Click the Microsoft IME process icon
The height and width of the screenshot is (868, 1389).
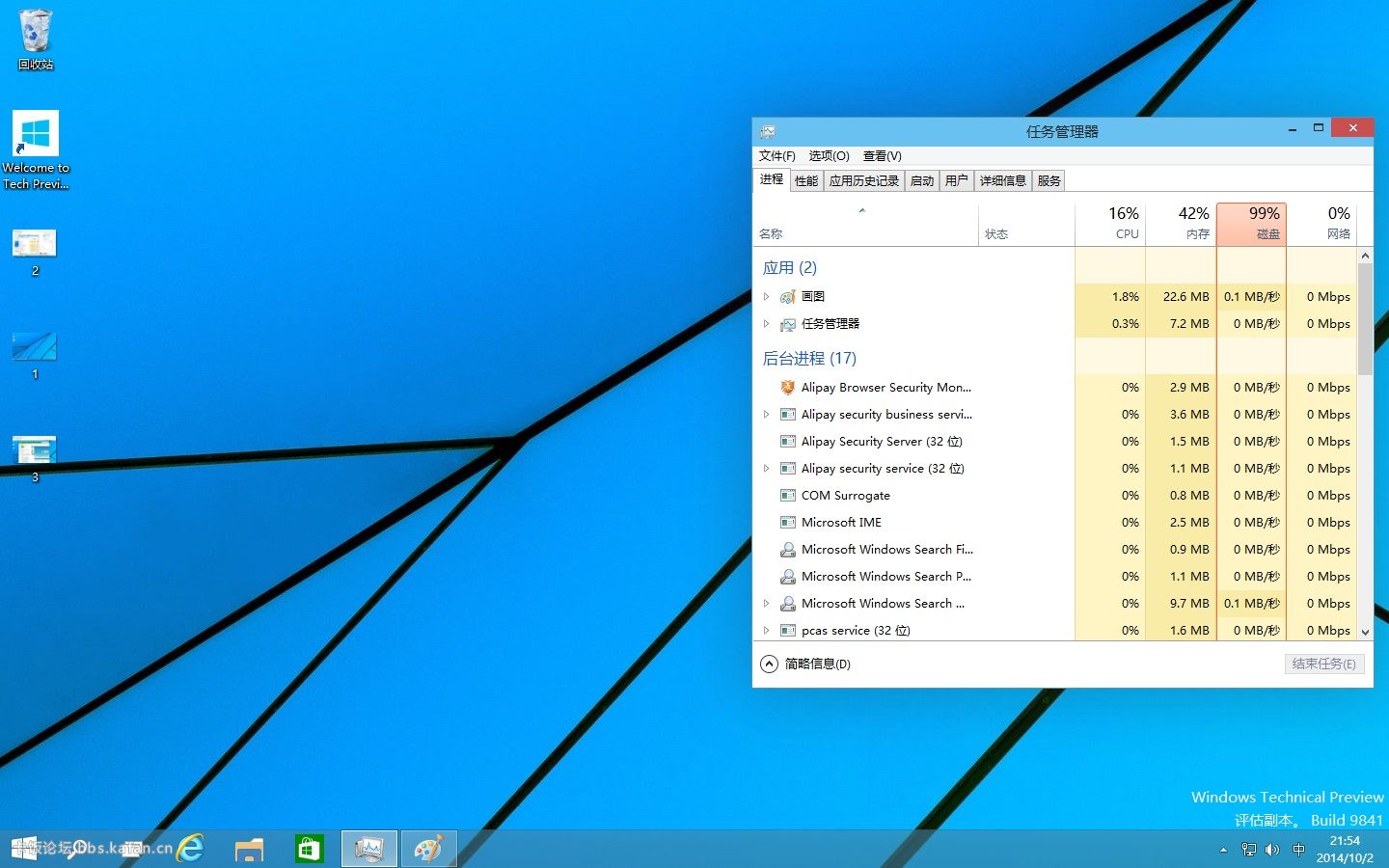coord(788,523)
